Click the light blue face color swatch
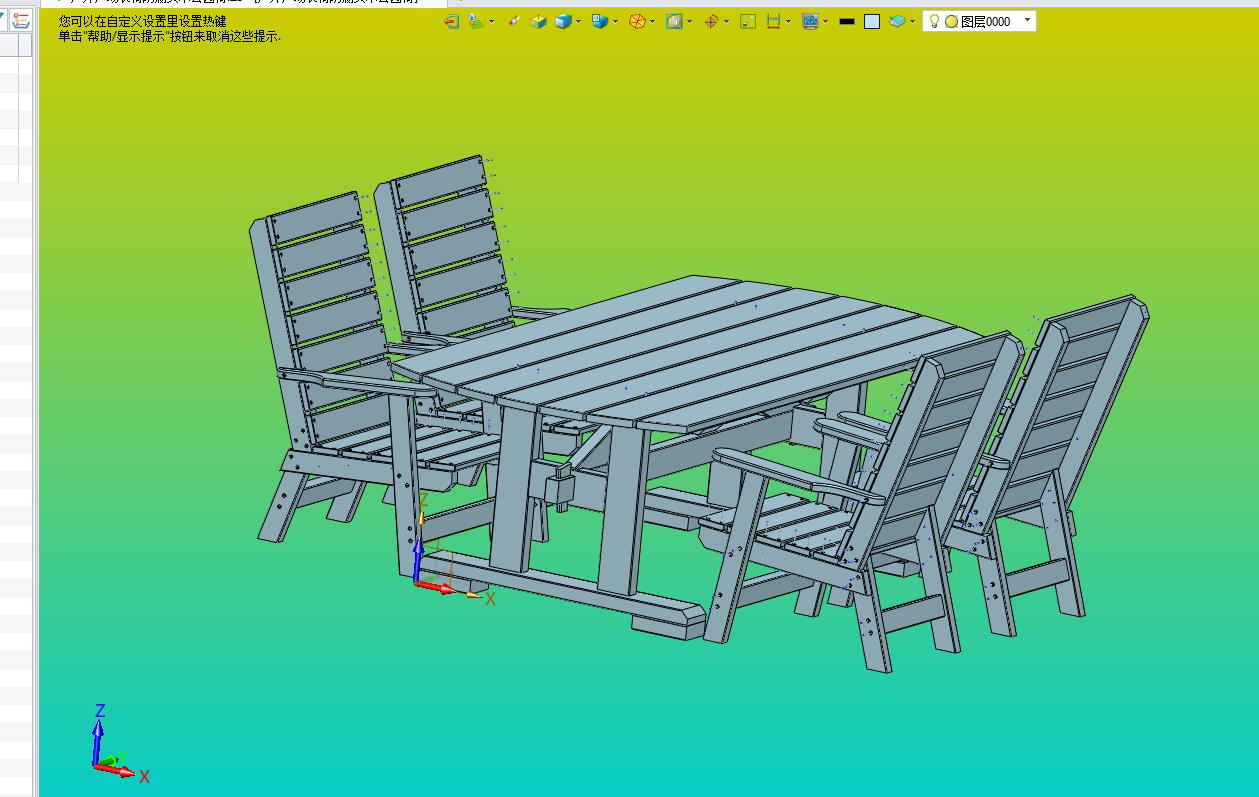Viewport: 1259px width, 797px height. (872, 21)
